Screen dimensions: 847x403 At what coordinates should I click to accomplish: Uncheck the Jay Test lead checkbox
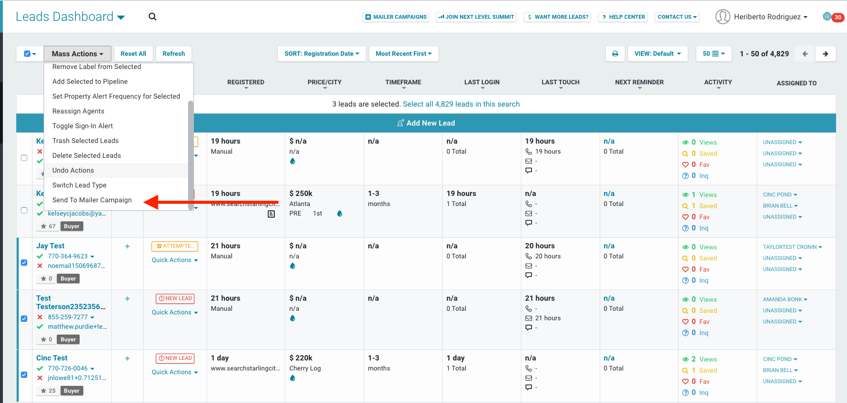coord(24,263)
